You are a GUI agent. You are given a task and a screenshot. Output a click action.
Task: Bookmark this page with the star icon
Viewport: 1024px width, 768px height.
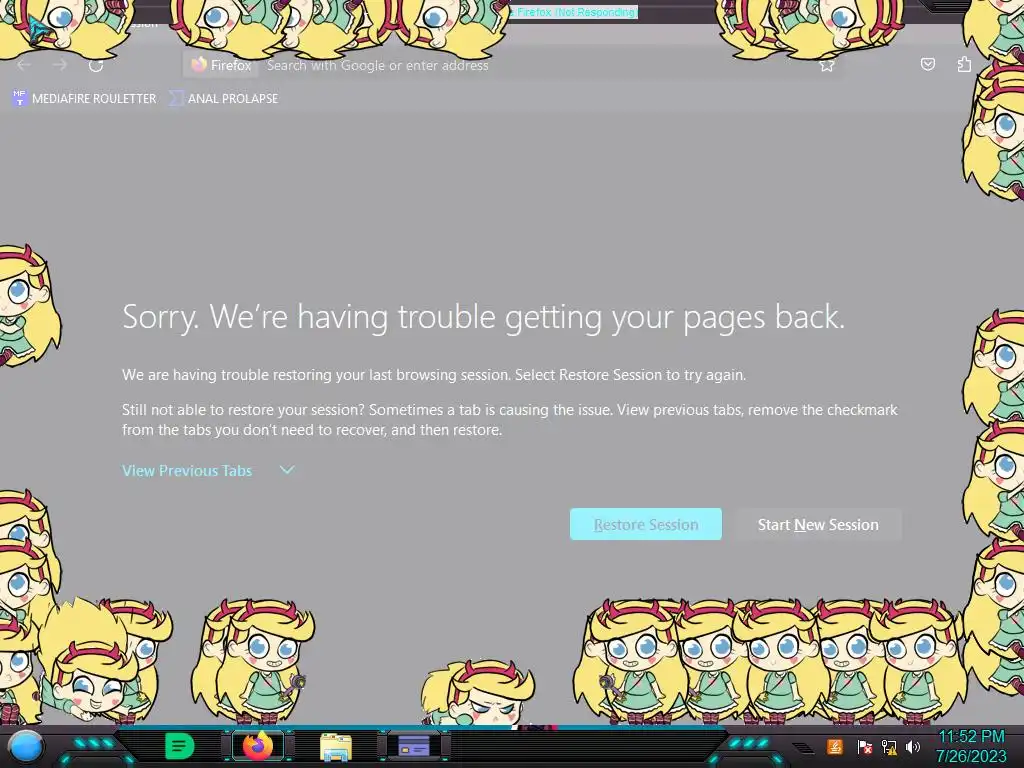[x=827, y=65]
